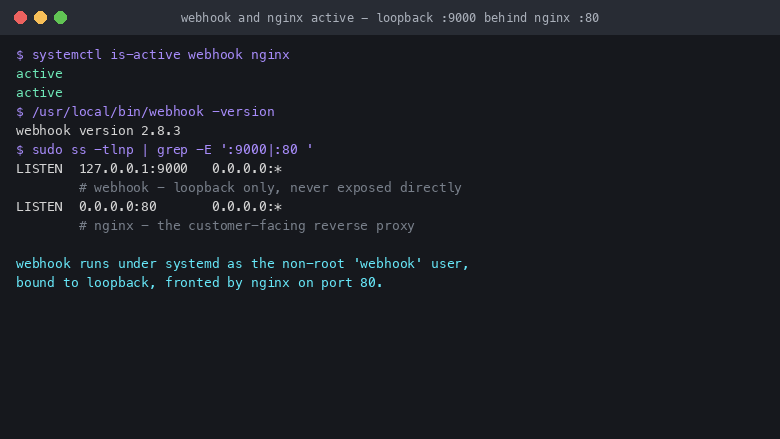The width and height of the screenshot is (780, 439).
Task: Select the second green 'active' output line
Action: pos(39,92)
